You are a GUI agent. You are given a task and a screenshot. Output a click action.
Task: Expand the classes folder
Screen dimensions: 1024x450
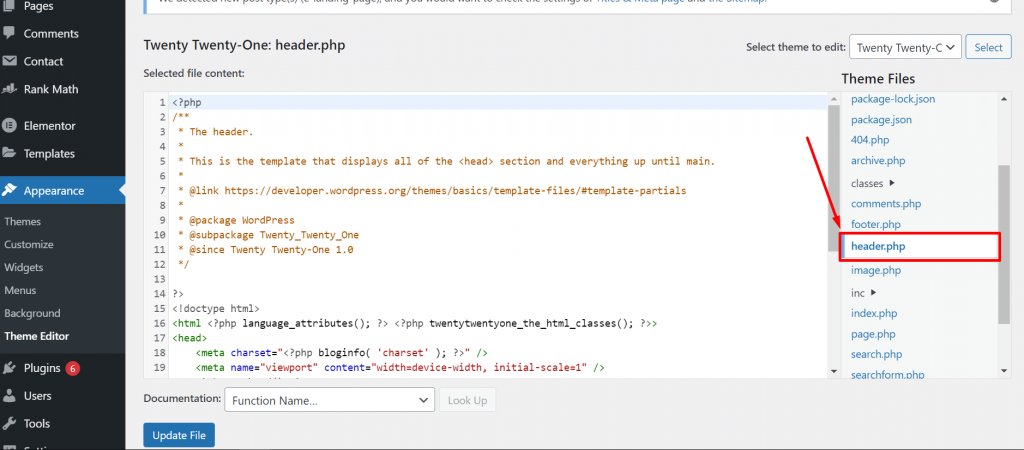coord(873,183)
